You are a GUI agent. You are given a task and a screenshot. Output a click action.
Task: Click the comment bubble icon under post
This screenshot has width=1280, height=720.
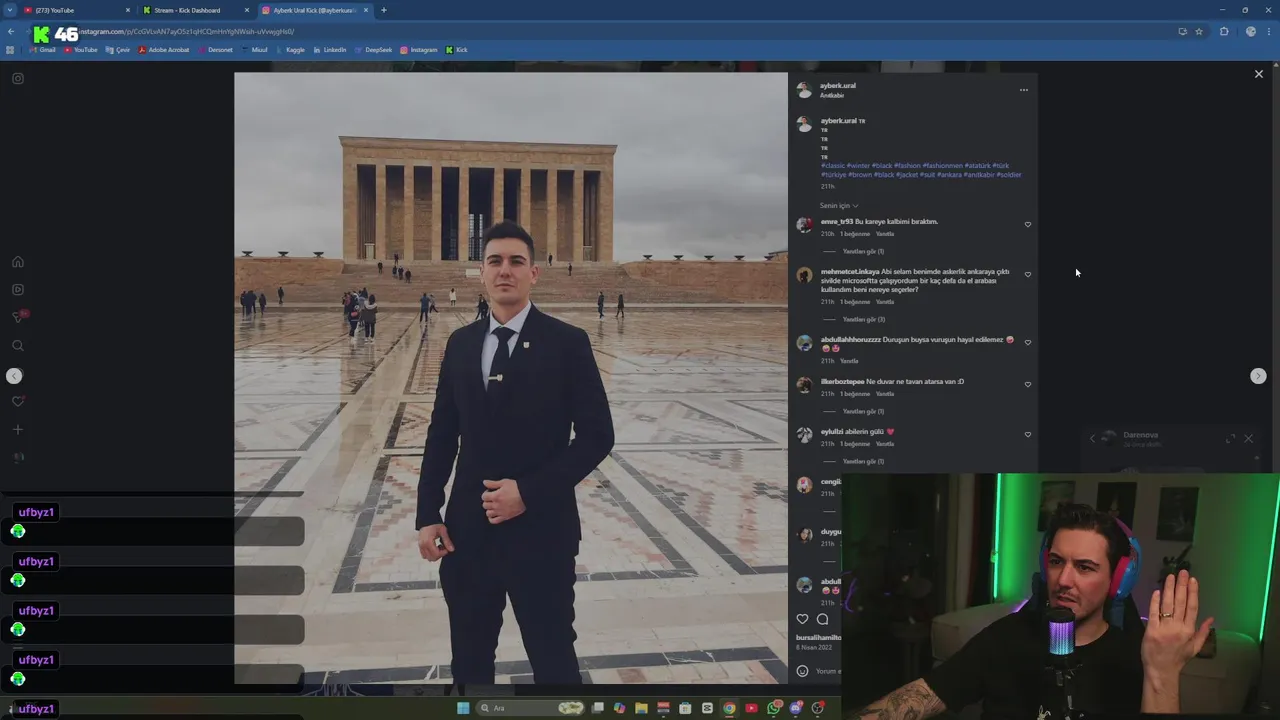[x=822, y=619]
